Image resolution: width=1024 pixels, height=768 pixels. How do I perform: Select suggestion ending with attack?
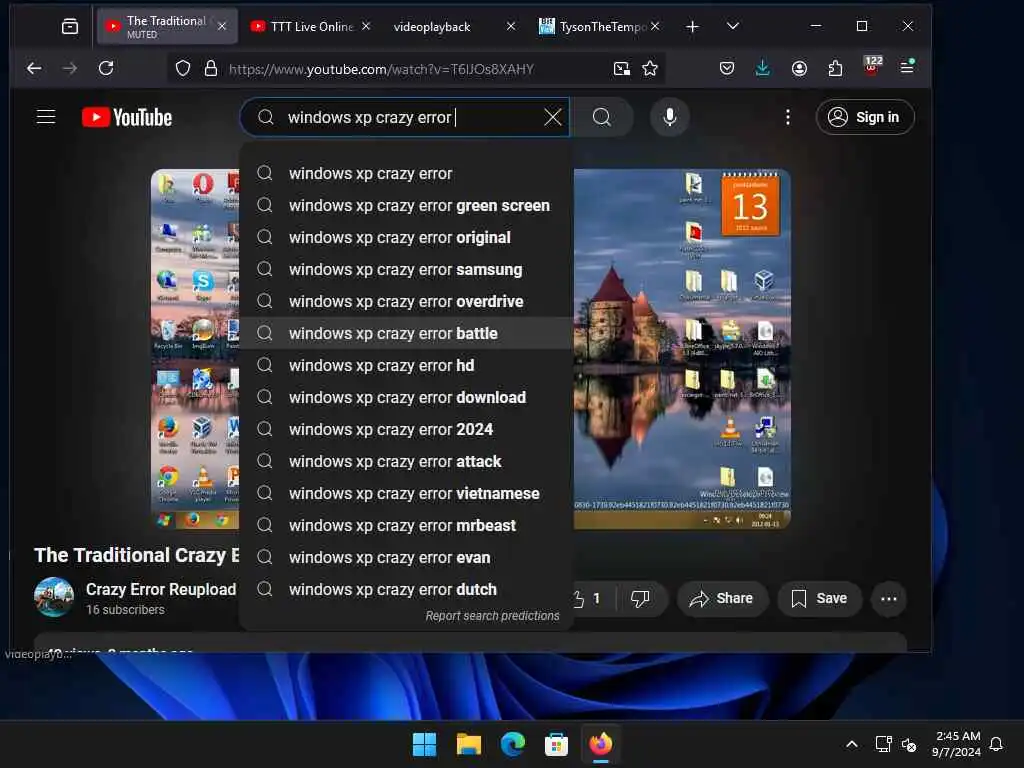tap(406, 462)
